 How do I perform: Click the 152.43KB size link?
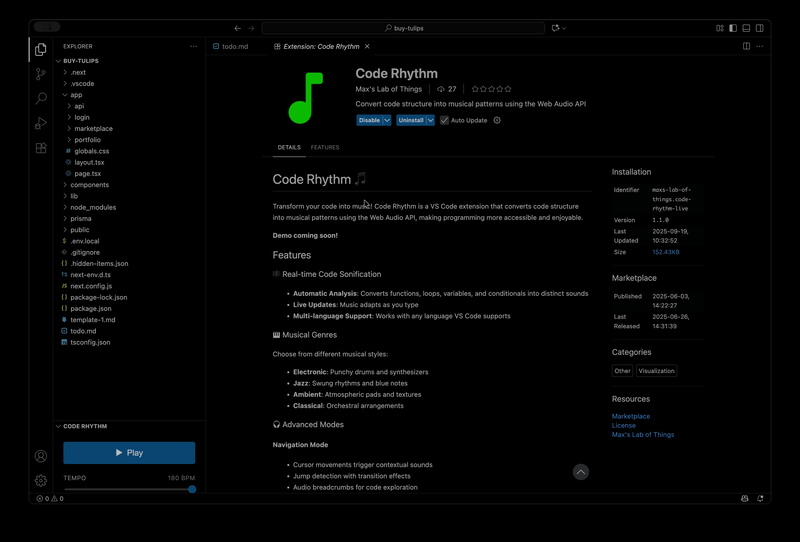point(666,252)
